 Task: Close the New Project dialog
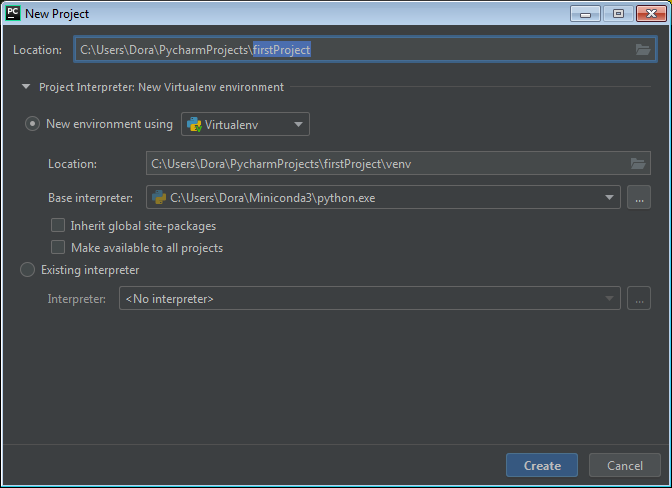click(x=651, y=14)
